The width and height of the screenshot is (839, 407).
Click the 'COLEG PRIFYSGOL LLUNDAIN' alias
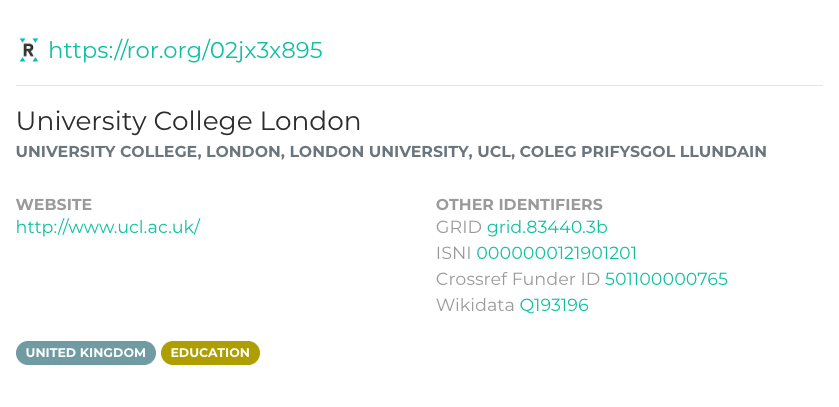641,152
